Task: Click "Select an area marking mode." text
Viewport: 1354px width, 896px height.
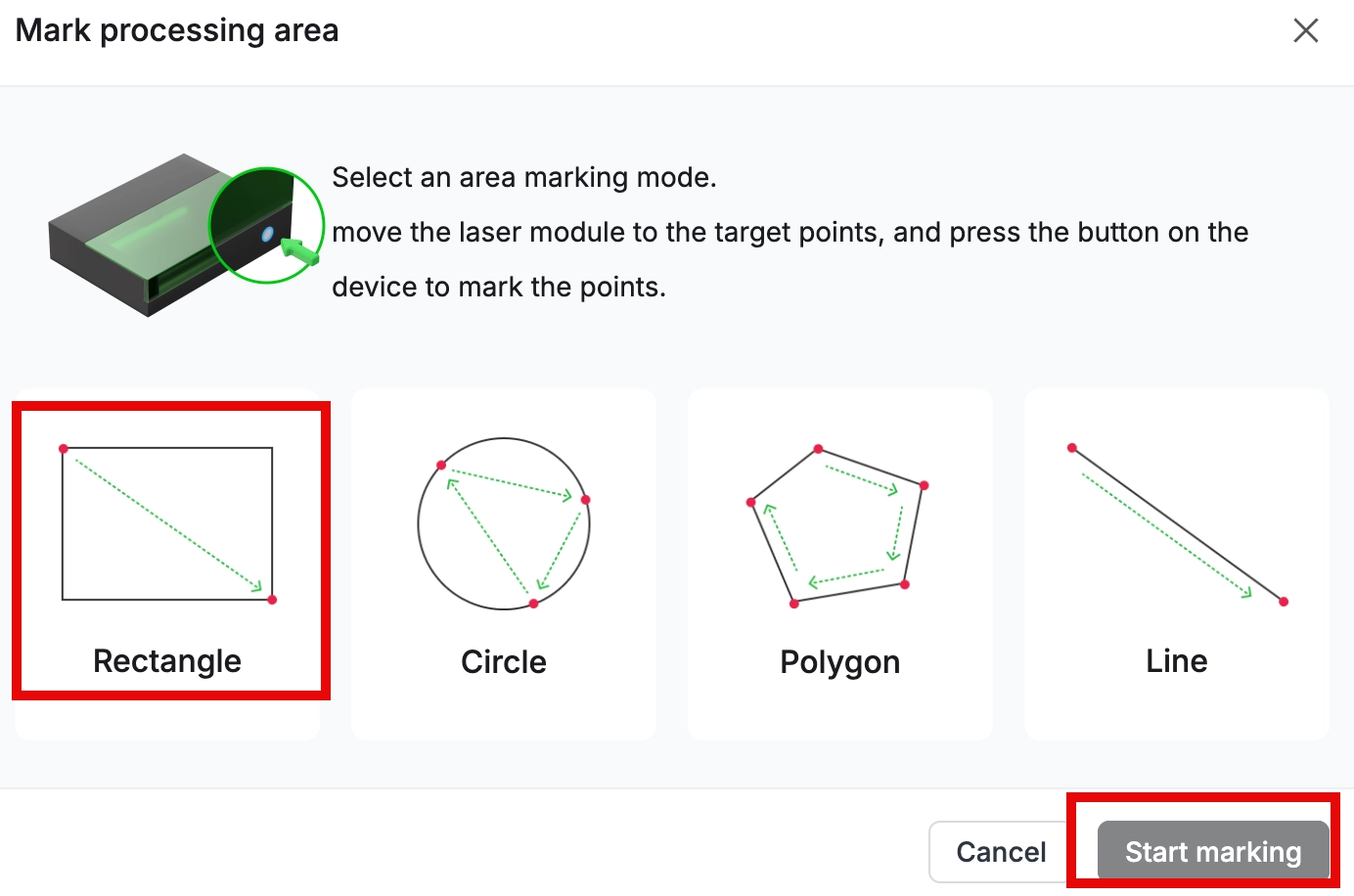Action: click(x=524, y=177)
